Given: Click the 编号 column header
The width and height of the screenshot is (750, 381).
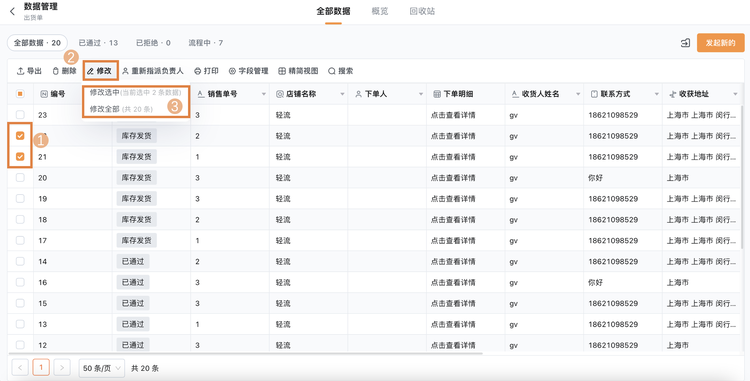Looking at the screenshot, I should 53,94.
